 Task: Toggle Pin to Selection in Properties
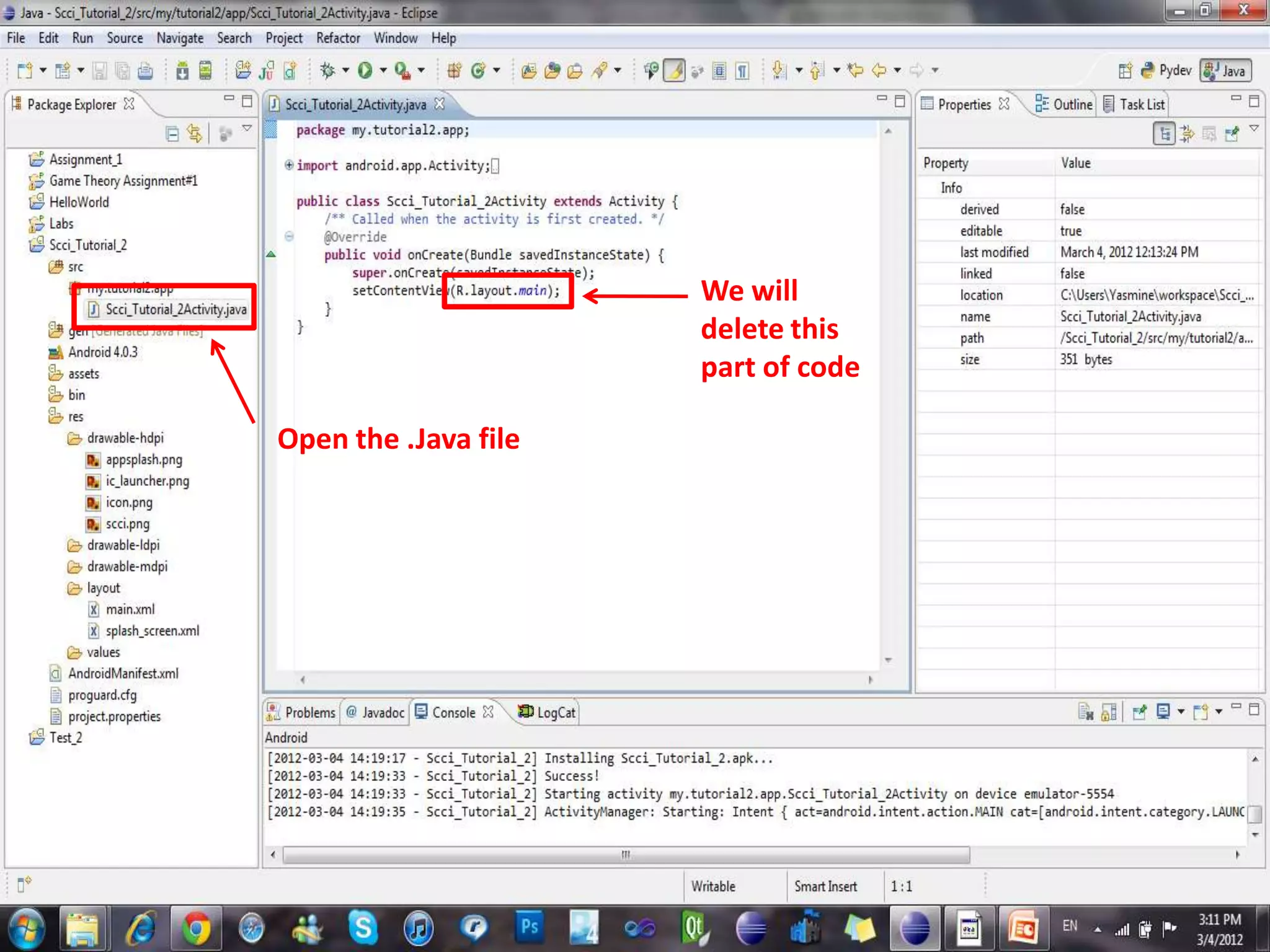(1232, 133)
